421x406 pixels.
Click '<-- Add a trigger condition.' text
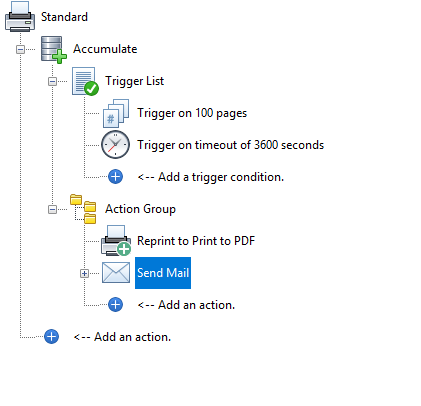click(211, 177)
